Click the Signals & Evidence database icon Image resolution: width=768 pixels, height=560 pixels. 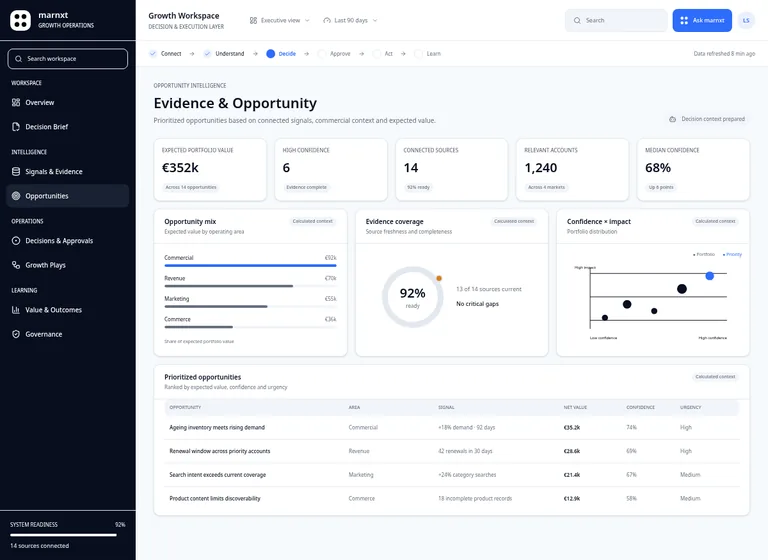(16, 171)
